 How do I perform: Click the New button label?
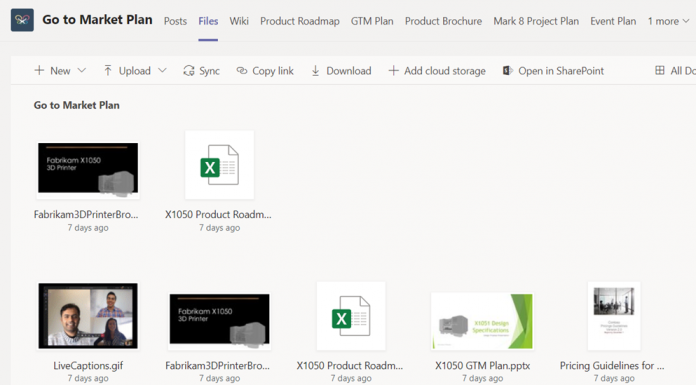(60, 71)
